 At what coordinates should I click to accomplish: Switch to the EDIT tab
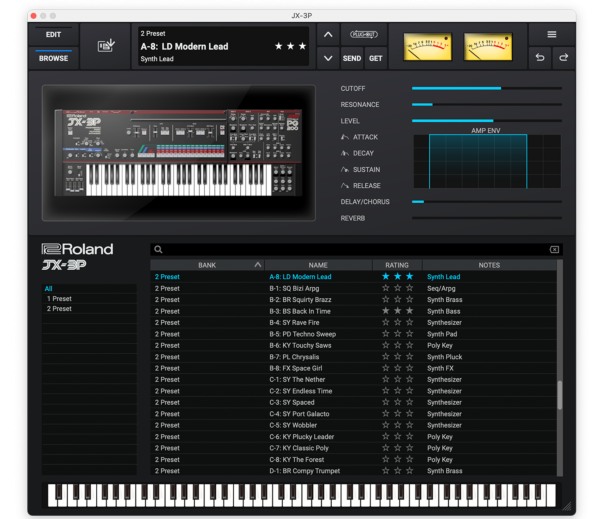coord(53,35)
